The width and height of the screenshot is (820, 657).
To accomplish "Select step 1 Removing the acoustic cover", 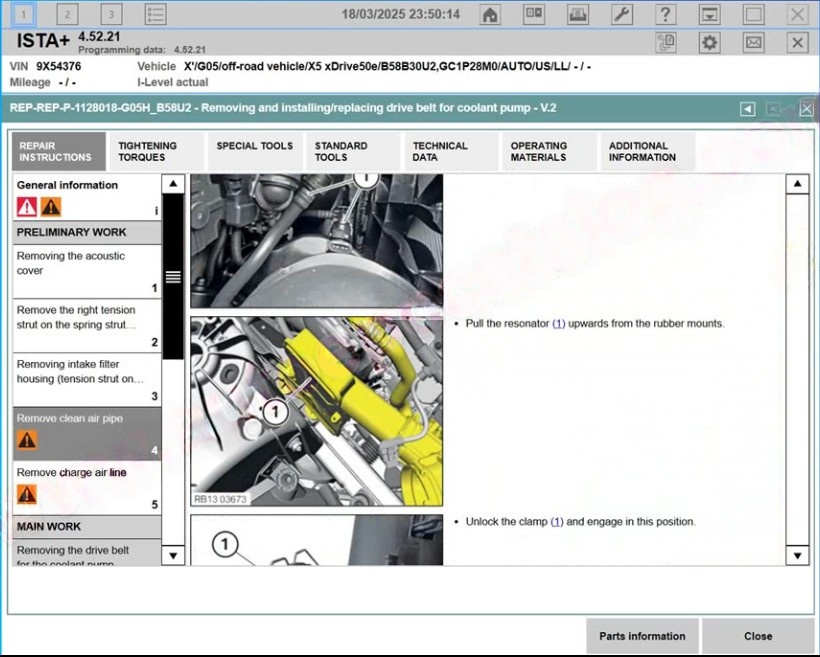I will click(x=87, y=271).
